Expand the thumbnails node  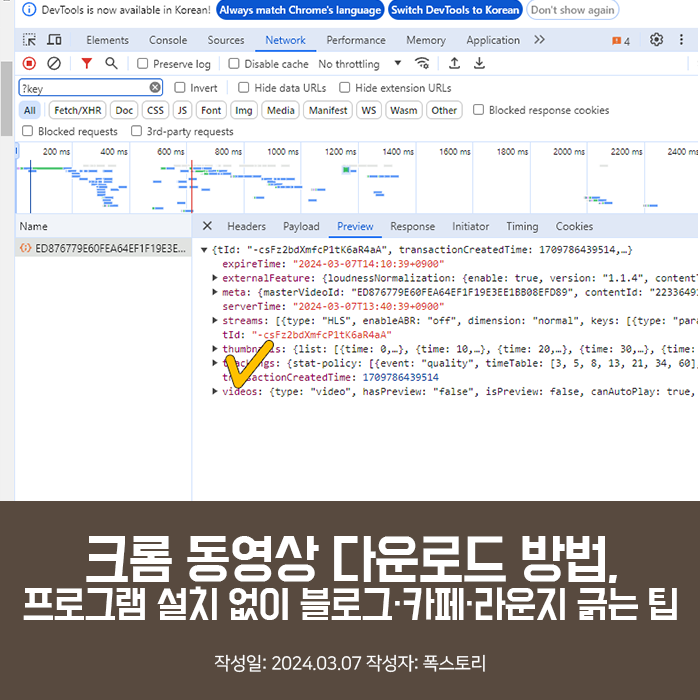pos(215,348)
